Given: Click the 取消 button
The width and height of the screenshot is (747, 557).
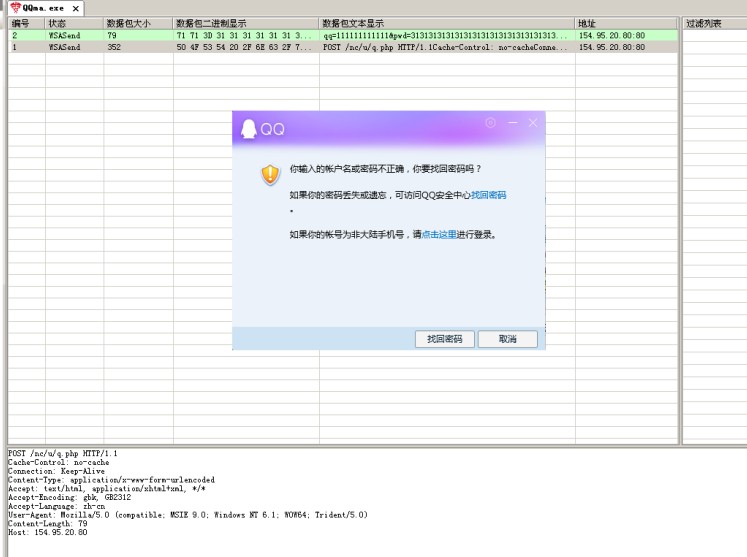Looking at the screenshot, I should [507, 339].
